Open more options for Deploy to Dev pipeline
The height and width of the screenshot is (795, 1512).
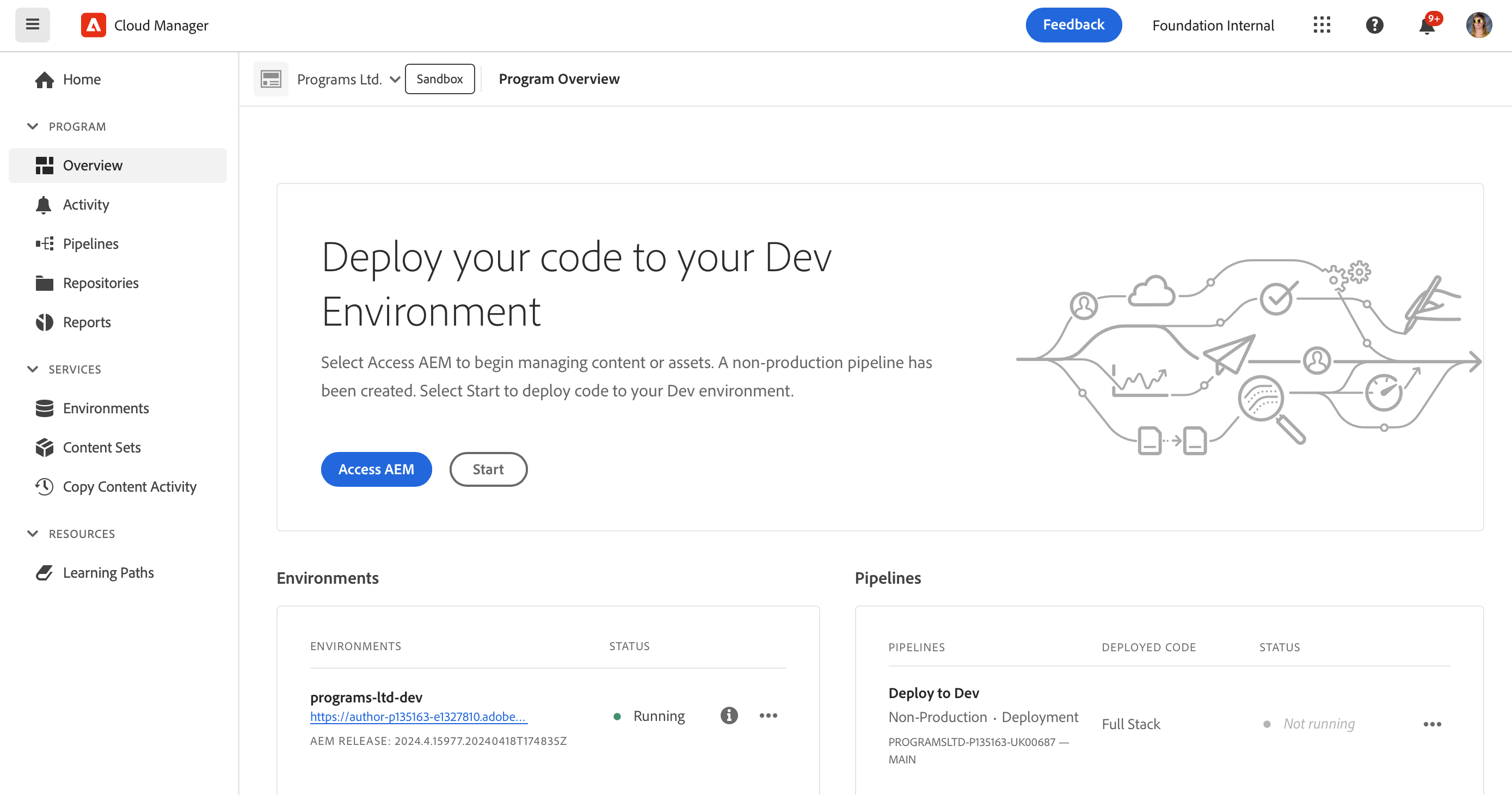1432,724
